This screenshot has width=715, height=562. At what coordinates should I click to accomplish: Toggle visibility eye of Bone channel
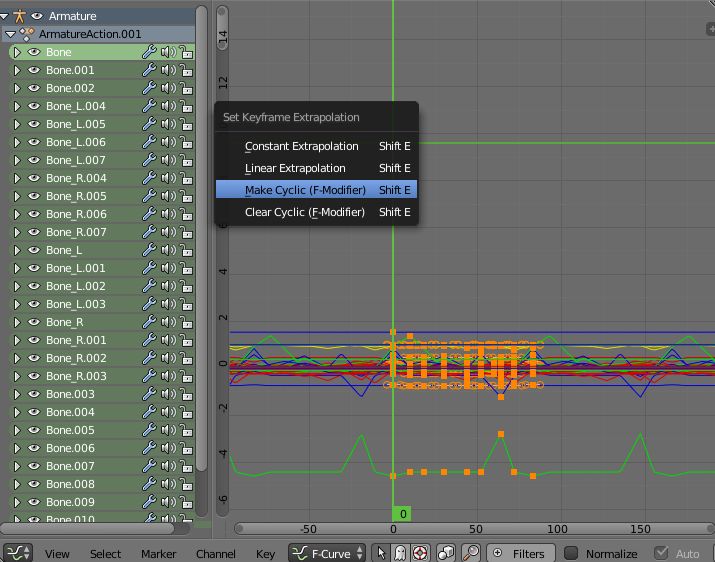(34, 52)
